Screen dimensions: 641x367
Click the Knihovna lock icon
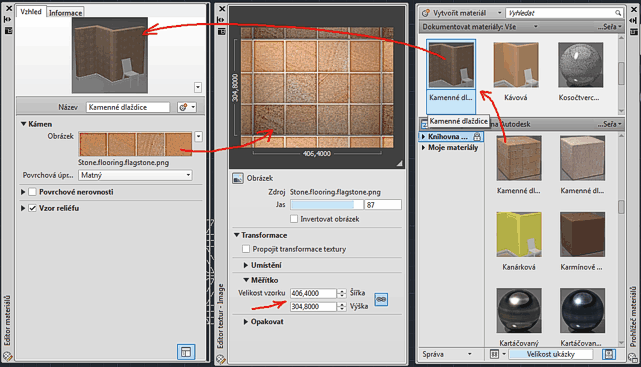click(477, 137)
